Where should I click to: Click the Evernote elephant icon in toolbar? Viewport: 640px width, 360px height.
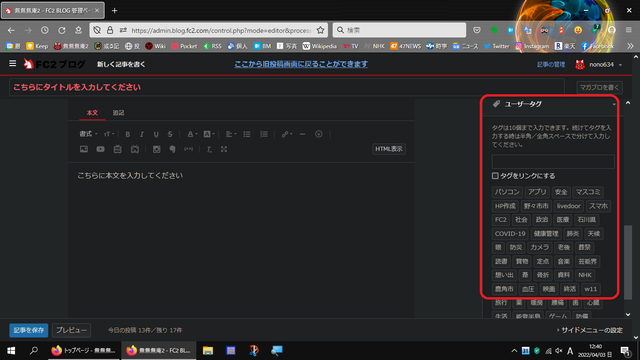[172, 149]
